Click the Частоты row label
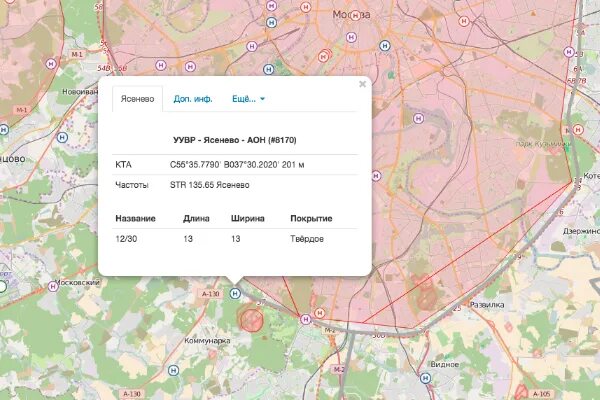This screenshot has width=600, height=400. pyautogui.click(x=132, y=185)
